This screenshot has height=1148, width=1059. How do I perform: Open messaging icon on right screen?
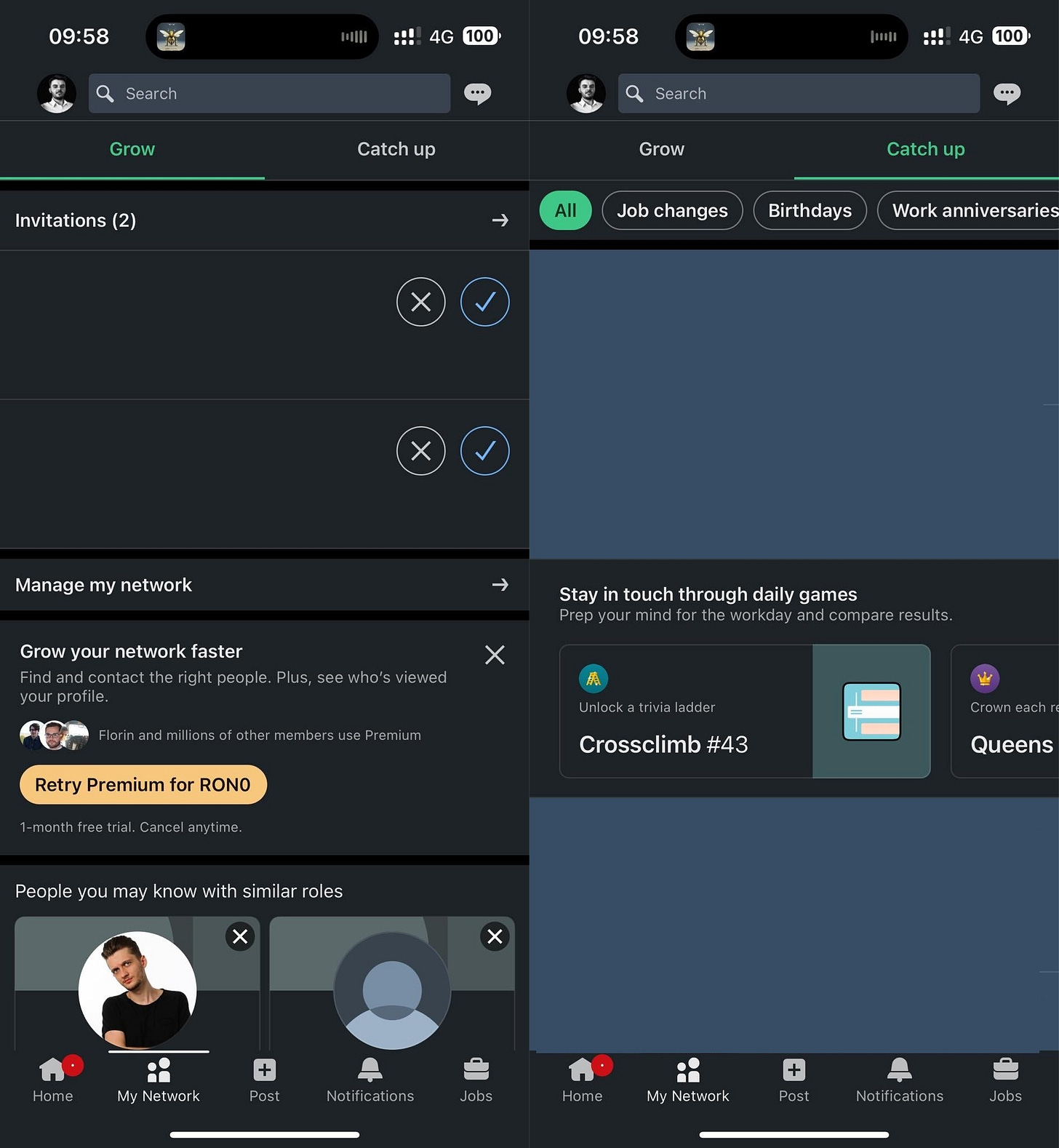[1007, 93]
